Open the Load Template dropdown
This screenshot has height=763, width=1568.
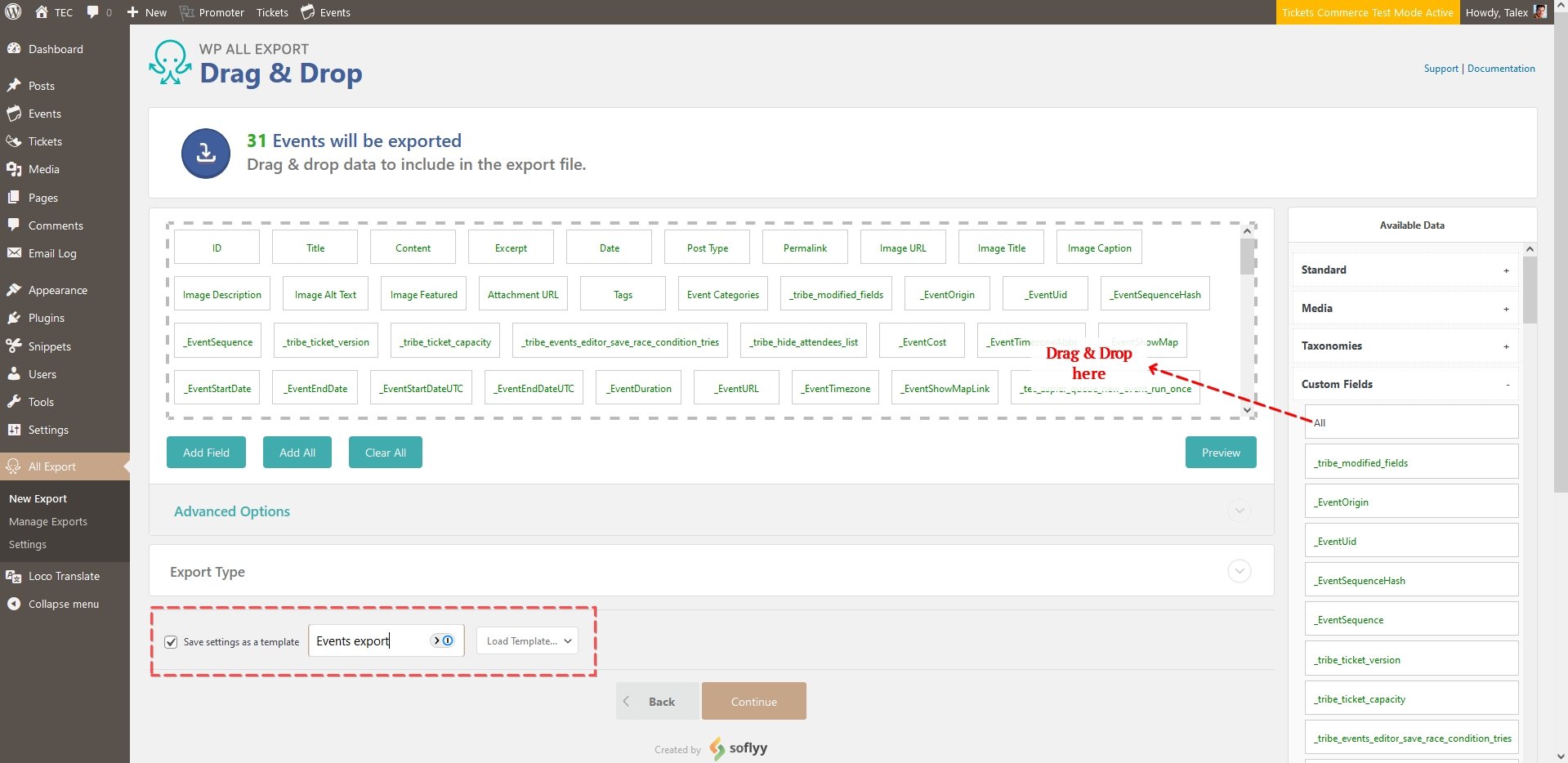coord(527,641)
